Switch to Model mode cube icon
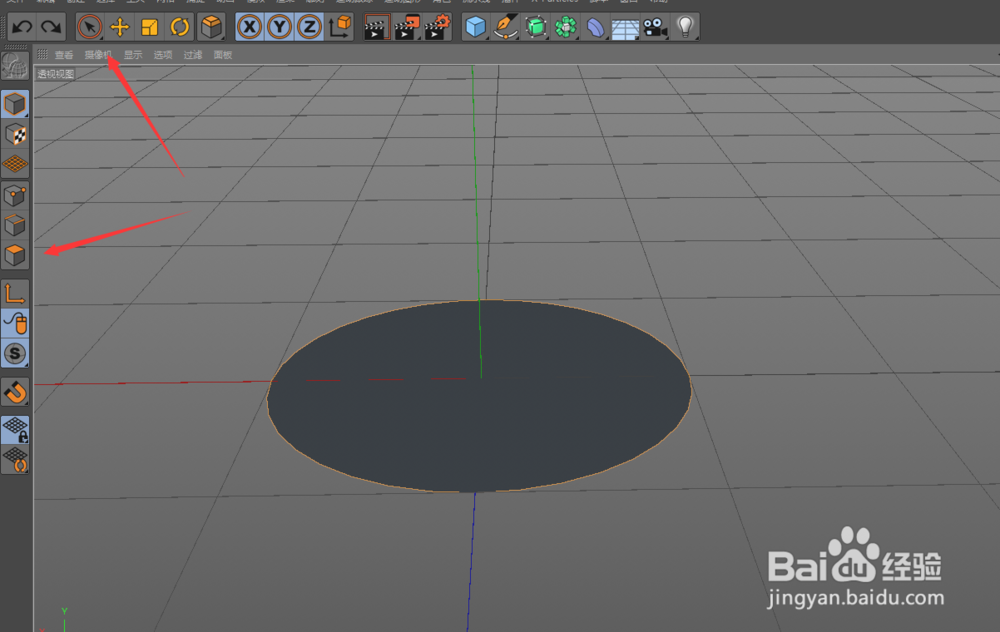 (15, 104)
